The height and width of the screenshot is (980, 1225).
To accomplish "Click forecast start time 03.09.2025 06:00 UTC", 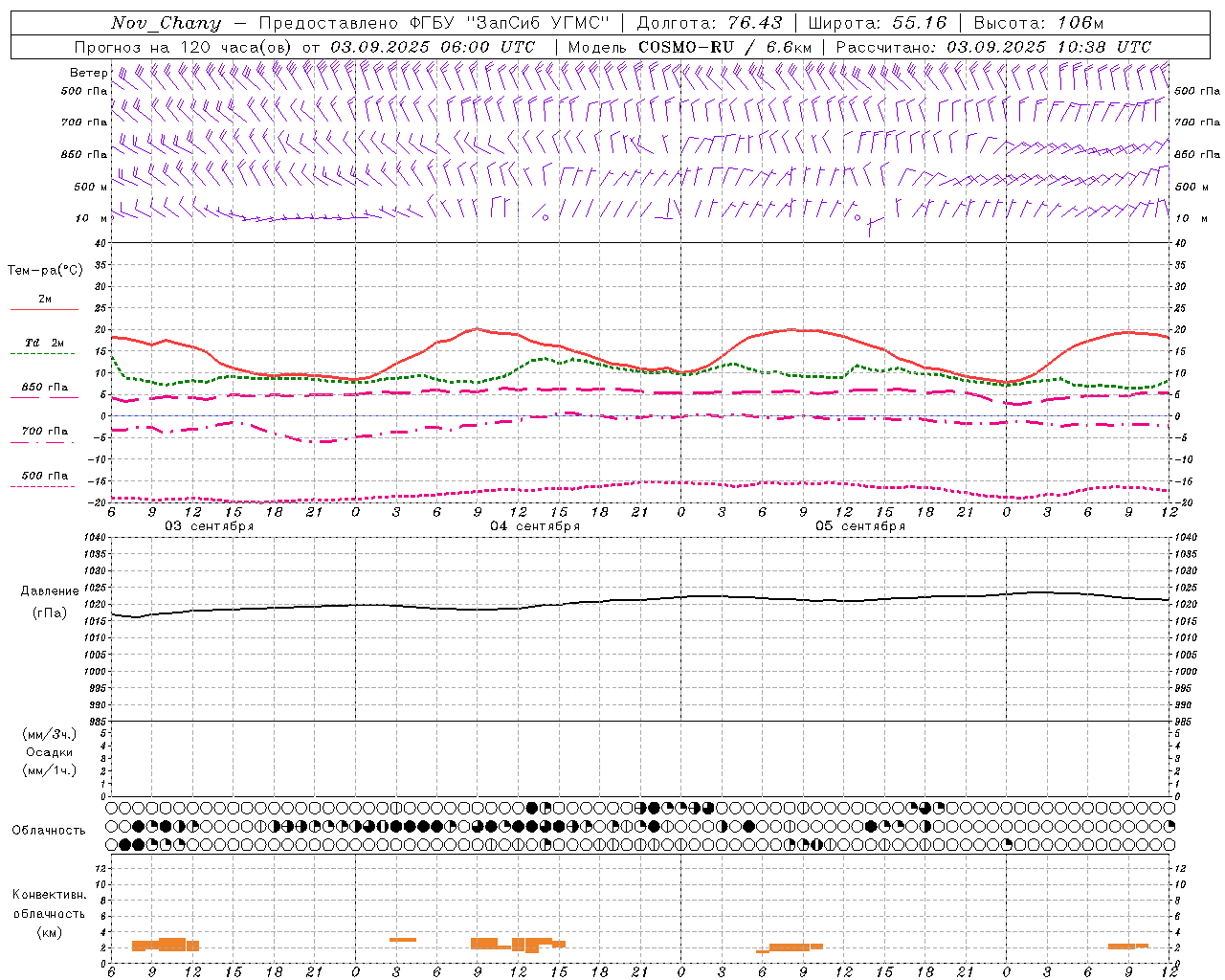I will (433, 47).
